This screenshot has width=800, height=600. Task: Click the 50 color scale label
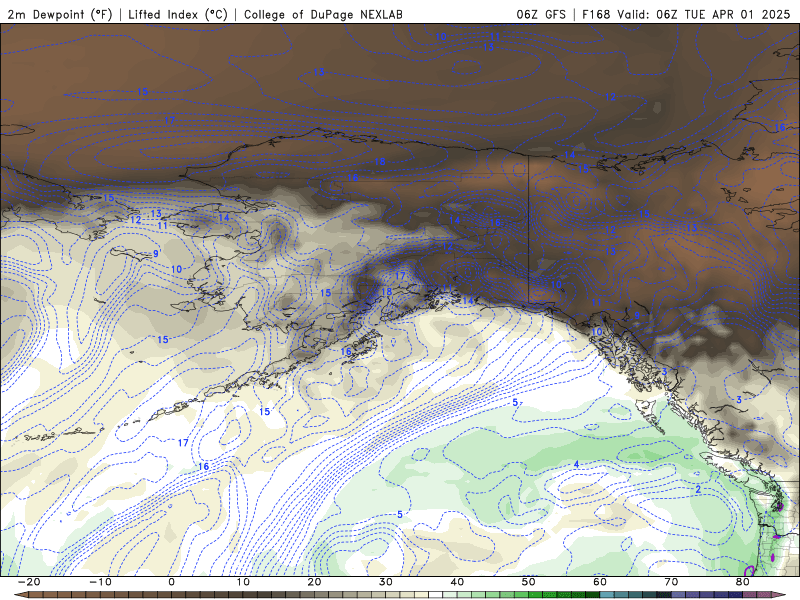529,582
